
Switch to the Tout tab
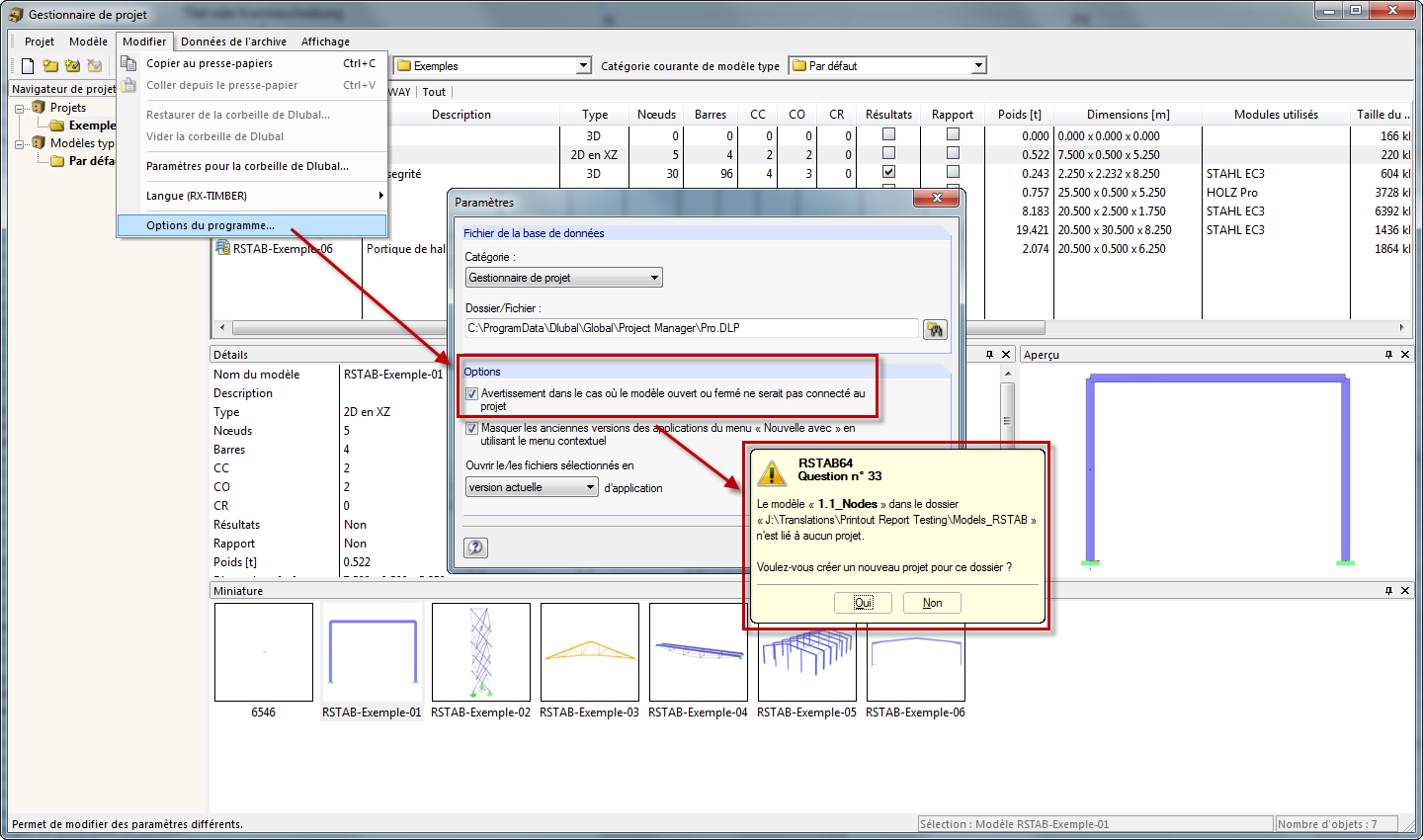tap(434, 92)
